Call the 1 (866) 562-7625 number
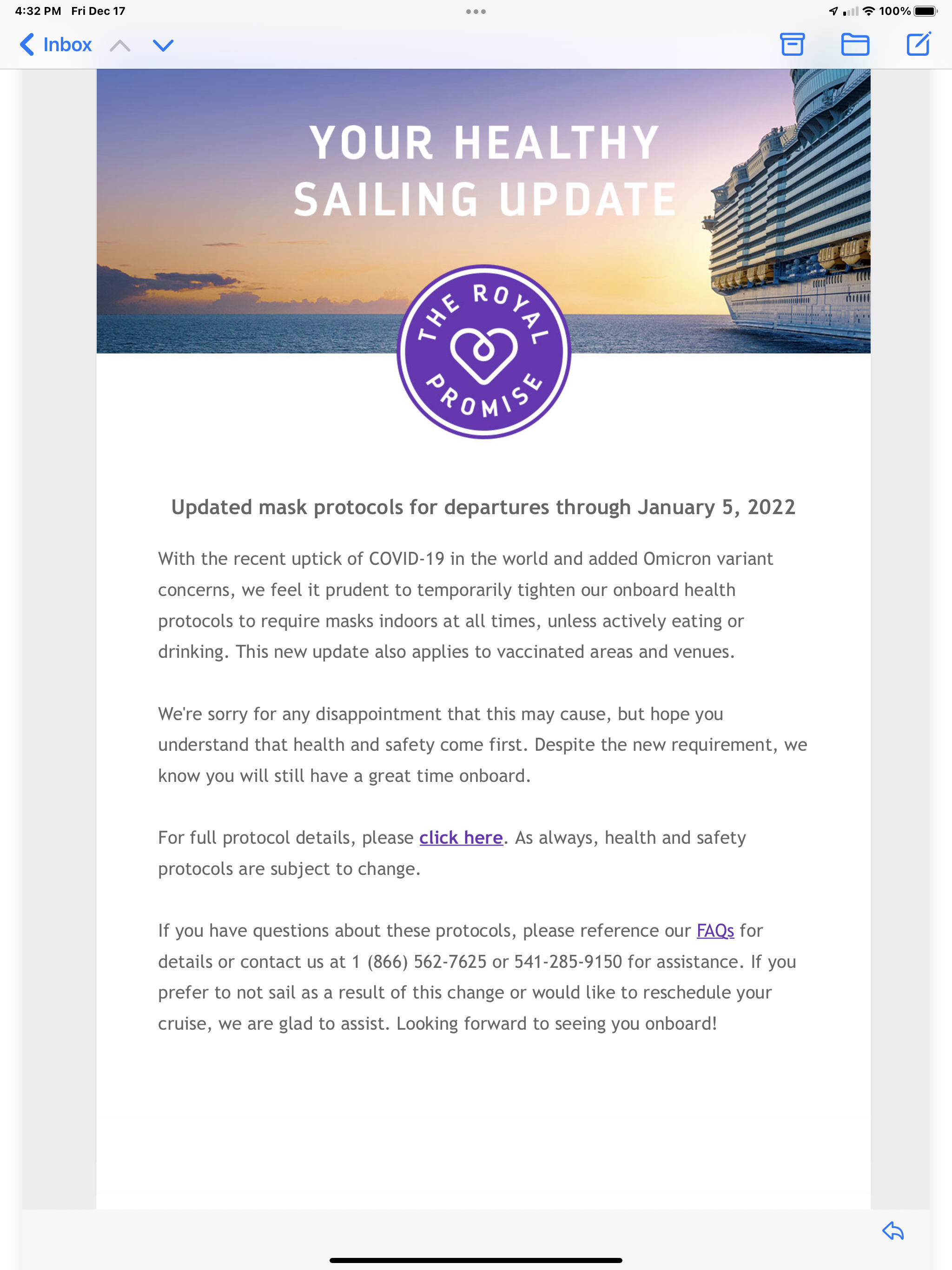Image resolution: width=952 pixels, height=1270 pixels. tap(419, 962)
